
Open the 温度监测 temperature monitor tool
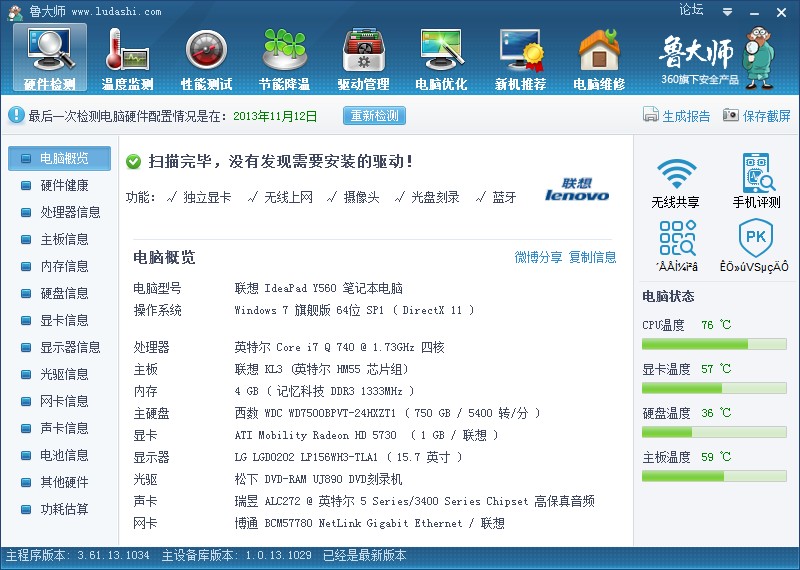click(x=128, y=58)
